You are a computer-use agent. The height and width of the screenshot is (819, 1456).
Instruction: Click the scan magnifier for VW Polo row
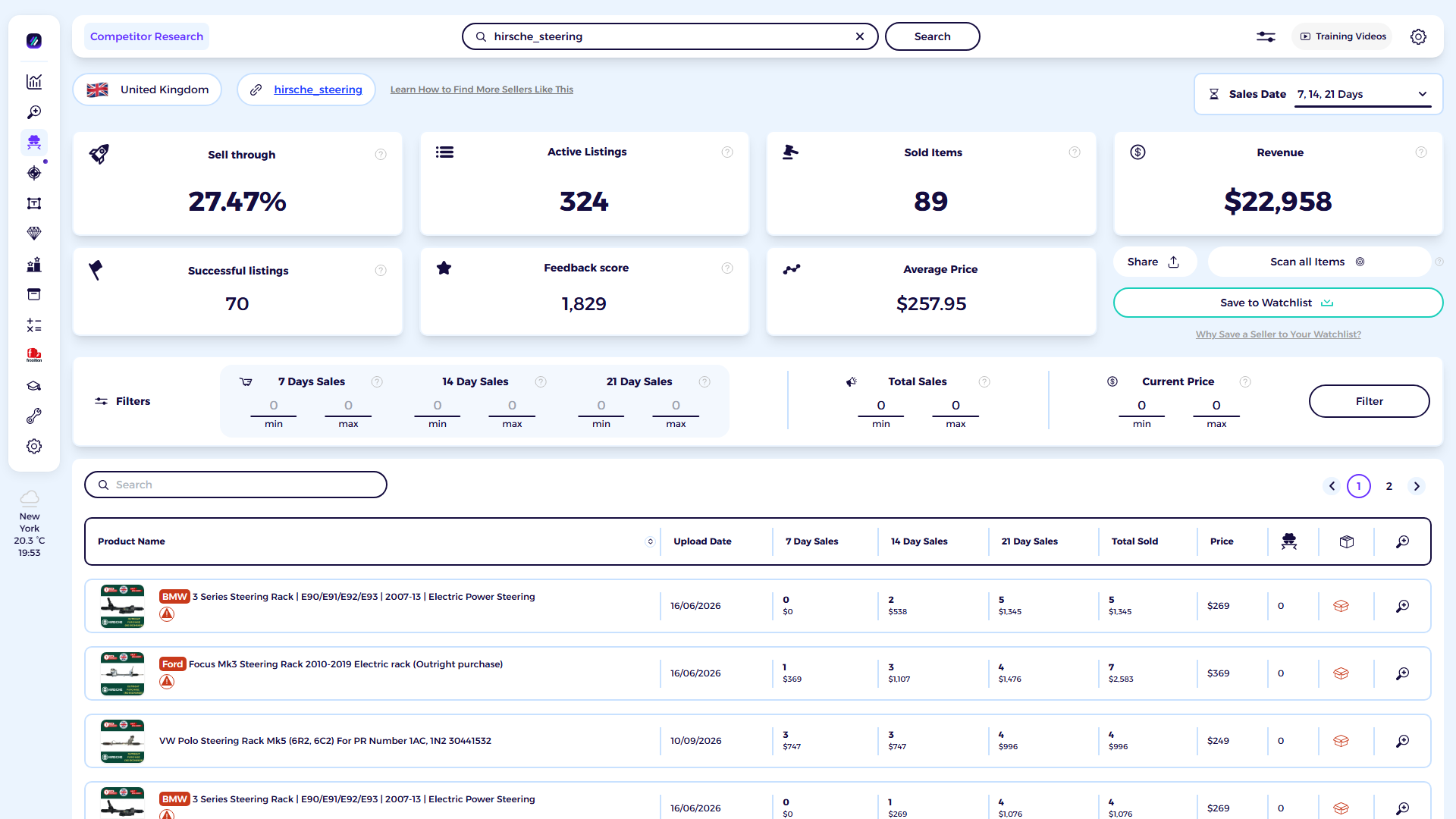(1403, 741)
